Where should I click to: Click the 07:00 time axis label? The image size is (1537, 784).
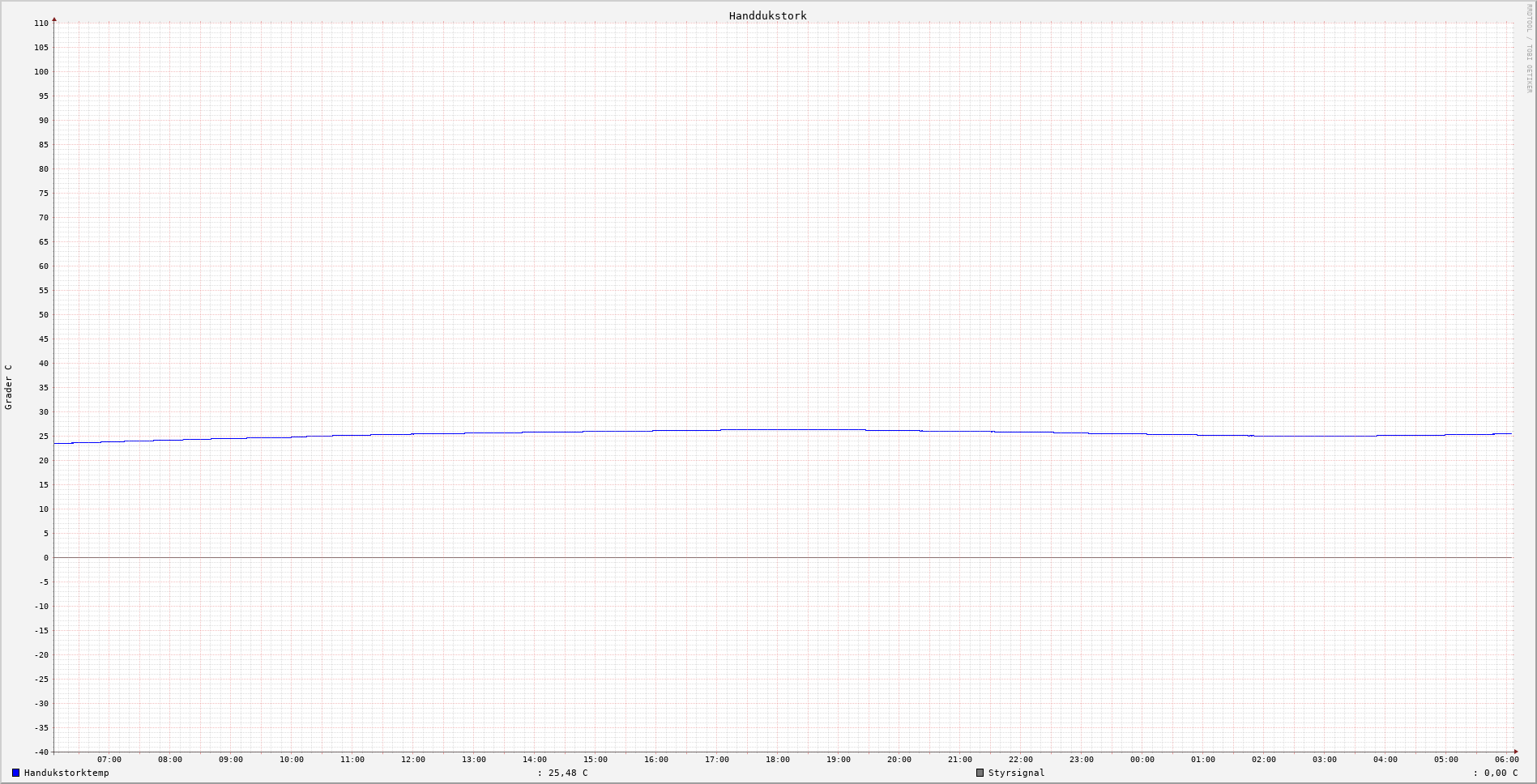pyautogui.click(x=109, y=760)
